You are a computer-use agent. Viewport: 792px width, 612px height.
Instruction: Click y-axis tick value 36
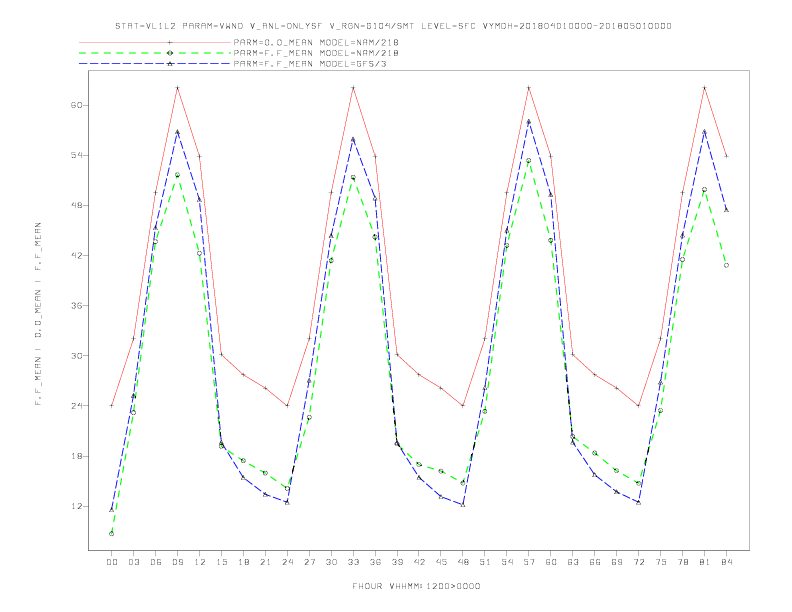coord(76,305)
